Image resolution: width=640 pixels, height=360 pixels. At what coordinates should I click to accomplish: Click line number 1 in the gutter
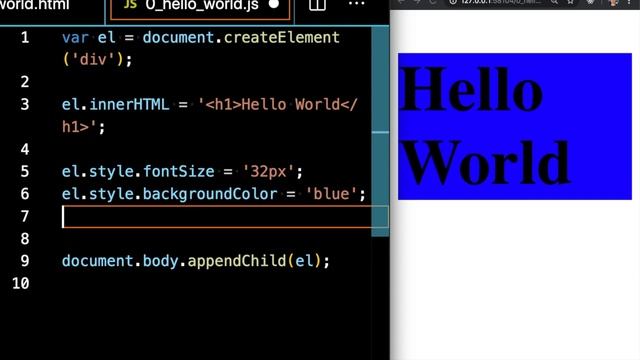[25, 38]
